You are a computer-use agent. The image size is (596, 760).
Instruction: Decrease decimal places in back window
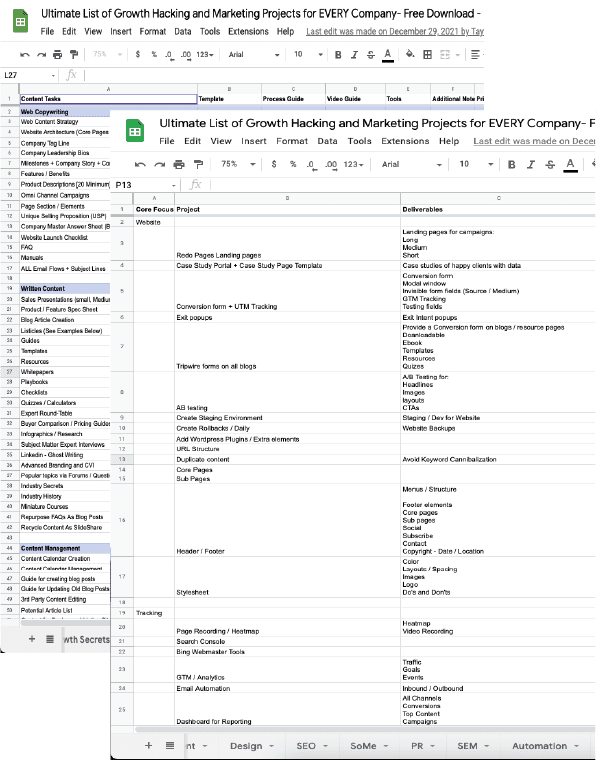click(x=169, y=55)
